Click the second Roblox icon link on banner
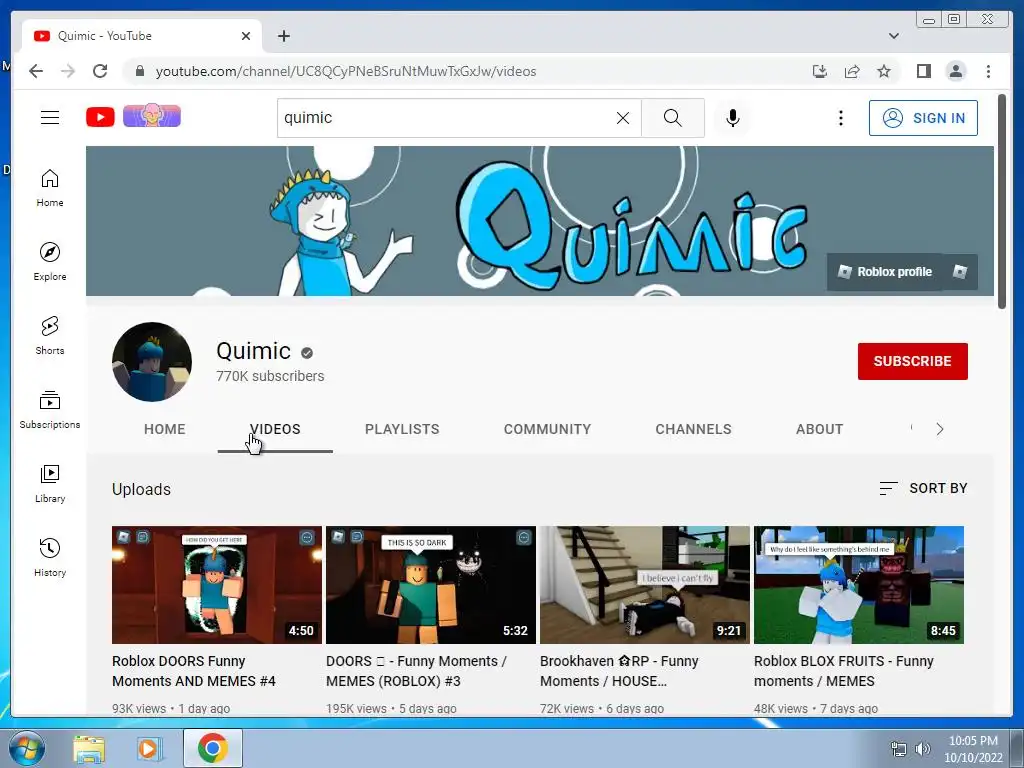This screenshot has width=1024, height=768. pos(959,272)
